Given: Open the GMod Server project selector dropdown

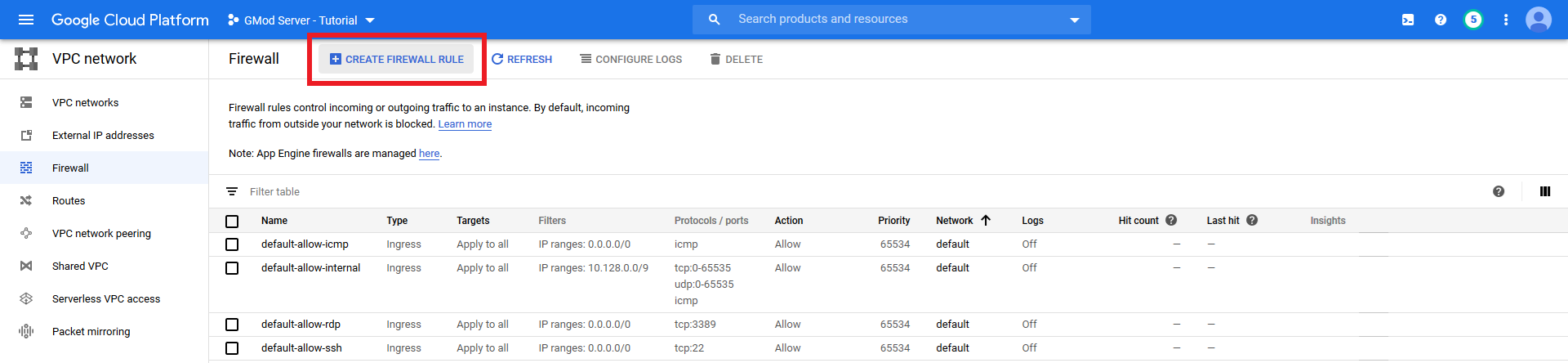Looking at the screenshot, I should [301, 20].
